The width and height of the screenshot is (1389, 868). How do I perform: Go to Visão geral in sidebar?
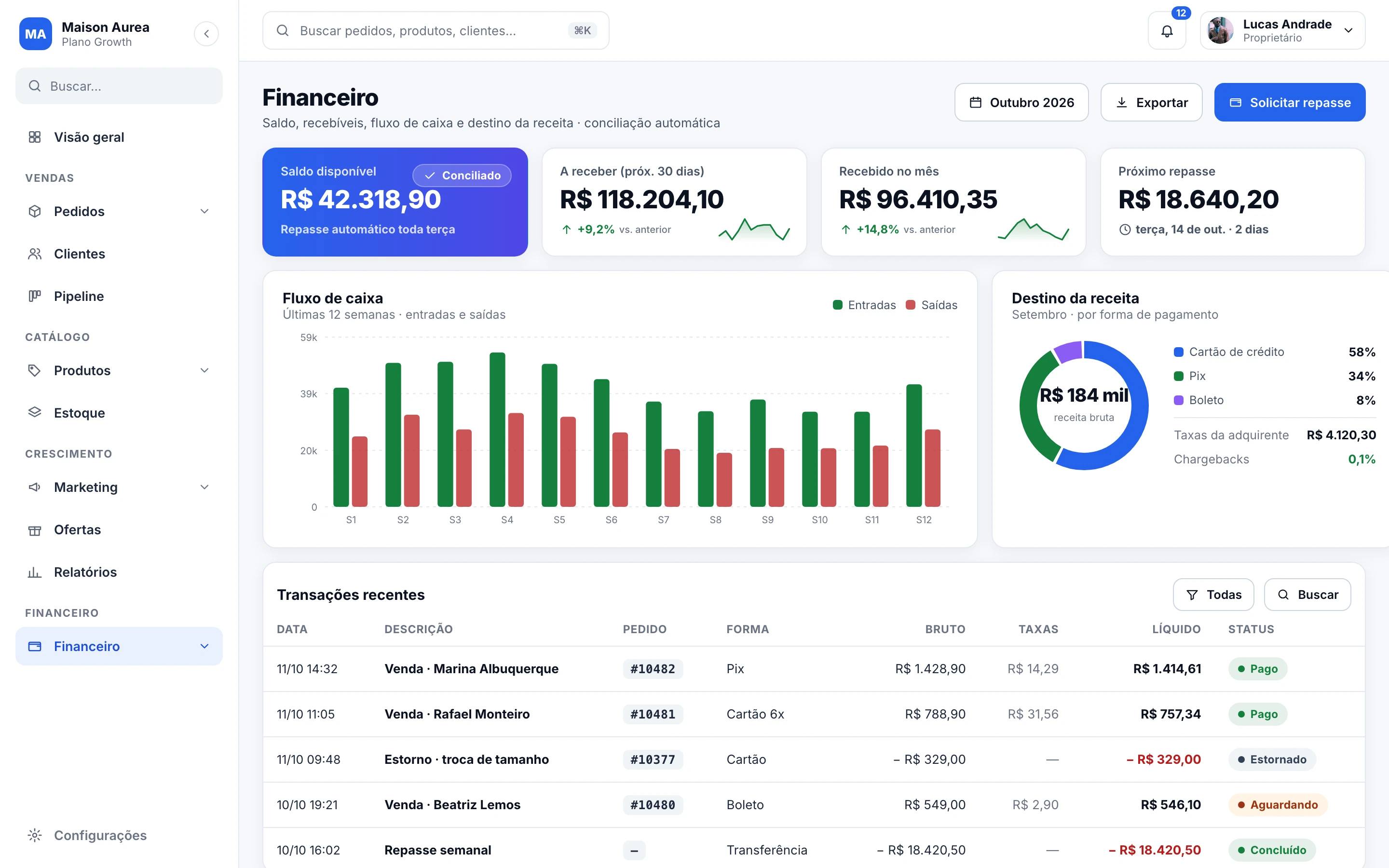pyautogui.click(x=119, y=137)
